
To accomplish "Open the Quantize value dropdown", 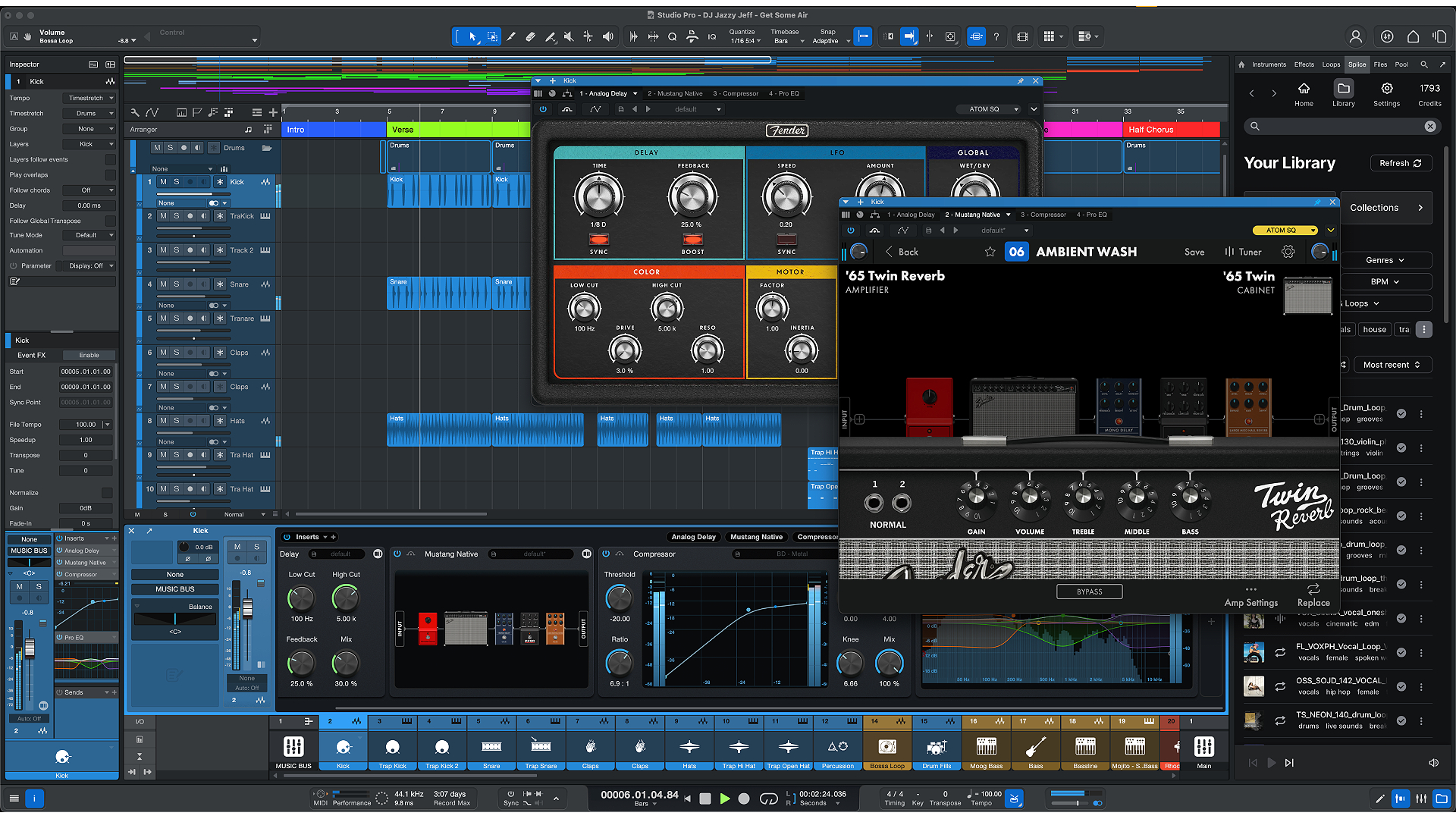I will coord(746,41).
